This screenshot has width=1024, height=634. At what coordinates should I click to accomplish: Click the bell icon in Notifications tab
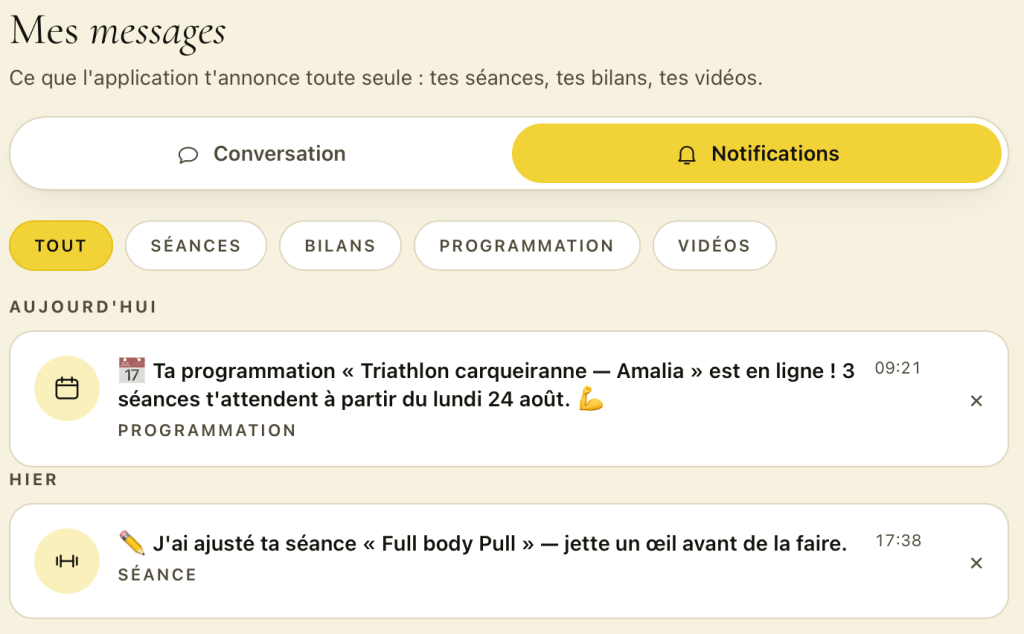(686, 155)
